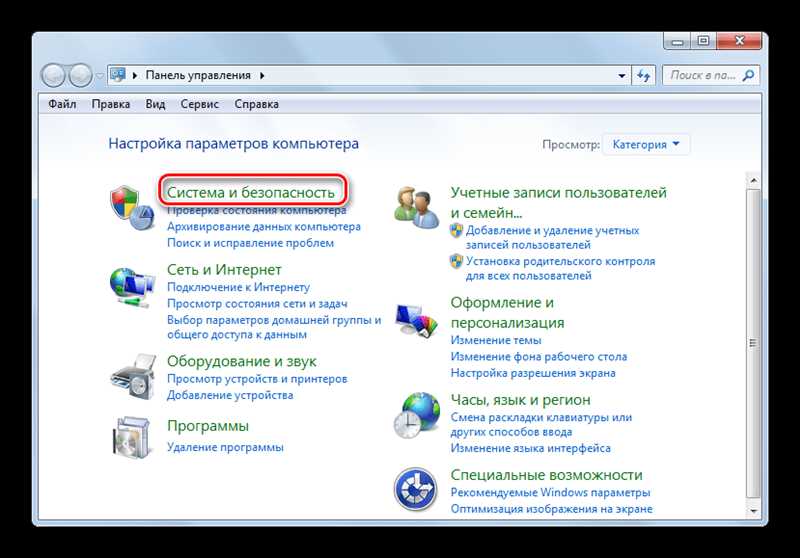Click Архивирование данных компьютера link

[264, 226]
